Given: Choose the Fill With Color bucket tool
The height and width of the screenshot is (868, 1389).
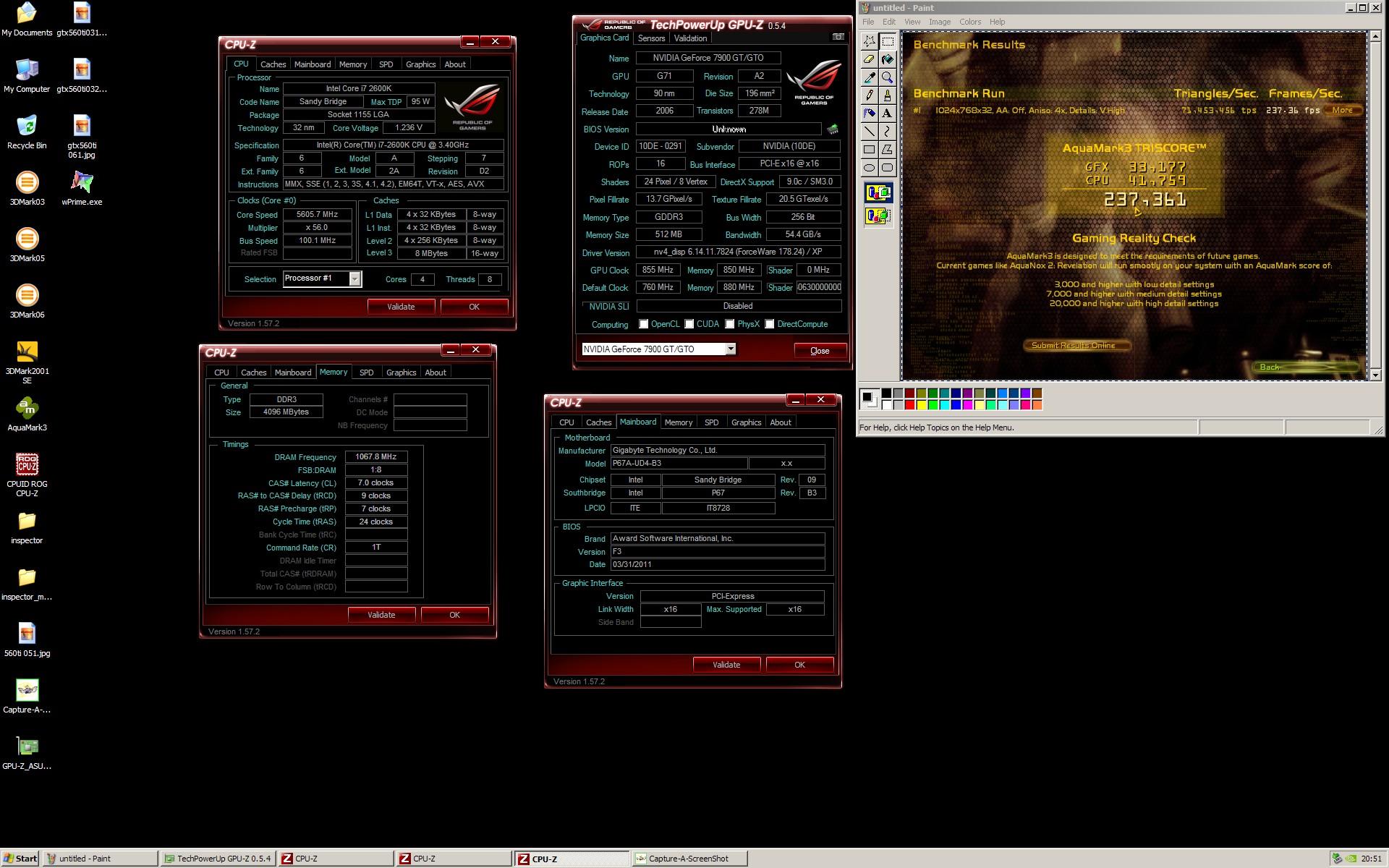Looking at the screenshot, I should tap(887, 59).
